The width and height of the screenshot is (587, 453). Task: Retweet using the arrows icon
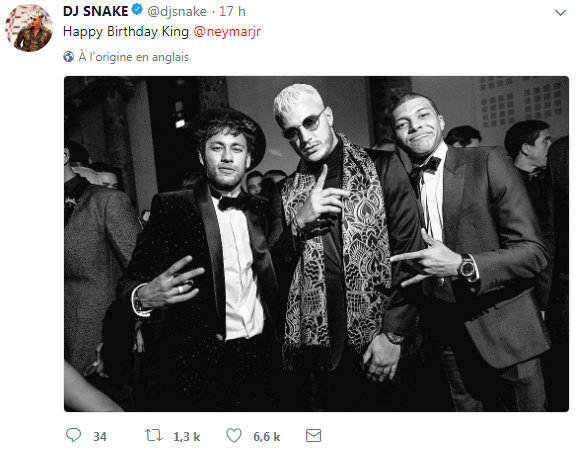click(153, 435)
